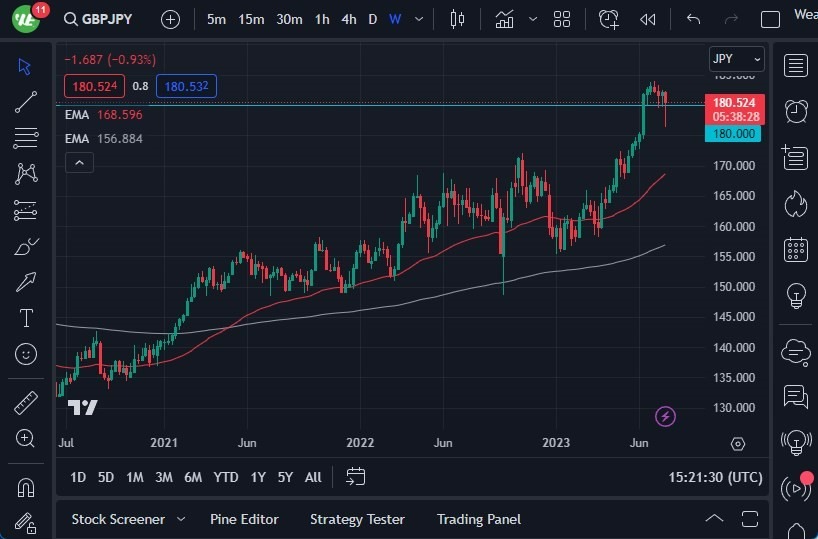Open the Calendar panel icon
Image resolution: width=818 pixels, height=539 pixels.
tap(796, 249)
